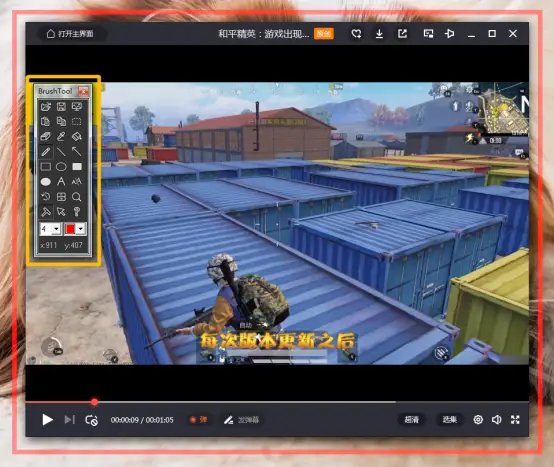Viewport: 554px width, 467px height.
Task: Toggle the danmaku 弹 switch
Action: [x=199, y=420]
